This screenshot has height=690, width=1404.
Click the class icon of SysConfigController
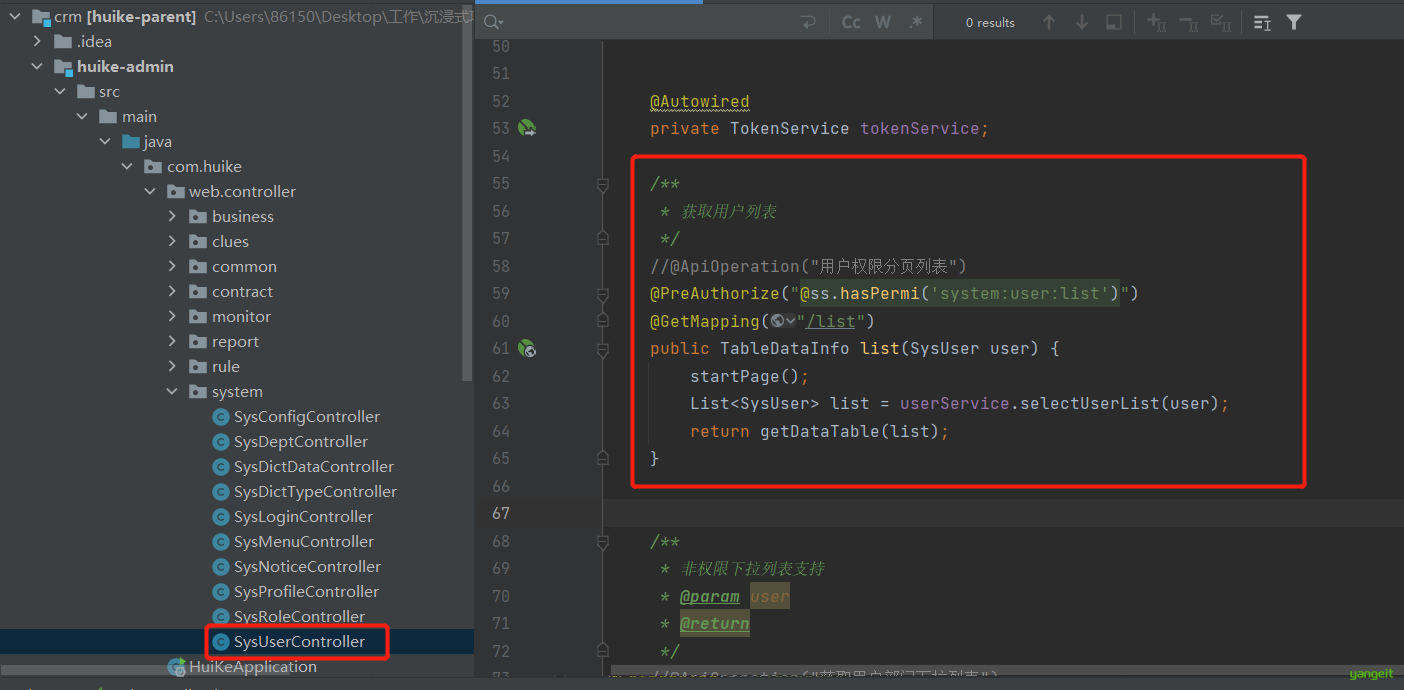[x=221, y=417]
